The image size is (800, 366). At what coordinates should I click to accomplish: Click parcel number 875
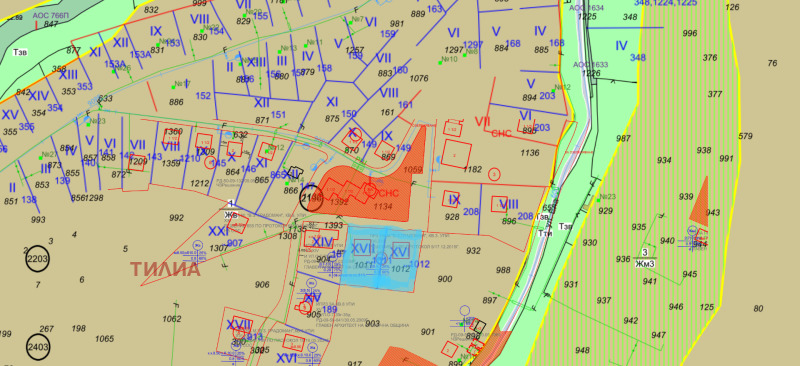pyautogui.click(x=332, y=118)
